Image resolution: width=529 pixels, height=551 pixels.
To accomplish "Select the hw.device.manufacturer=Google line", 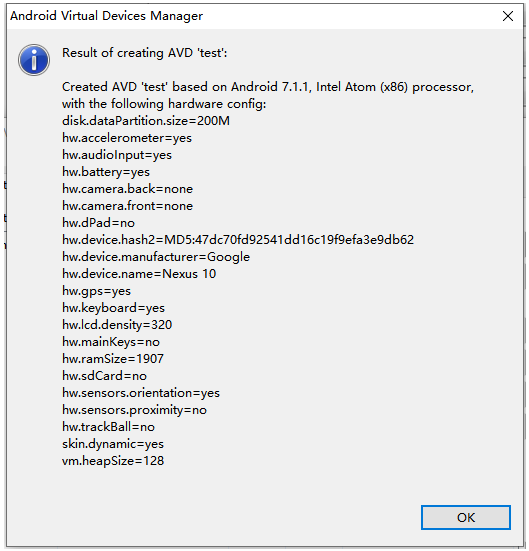I will pos(156,257).
